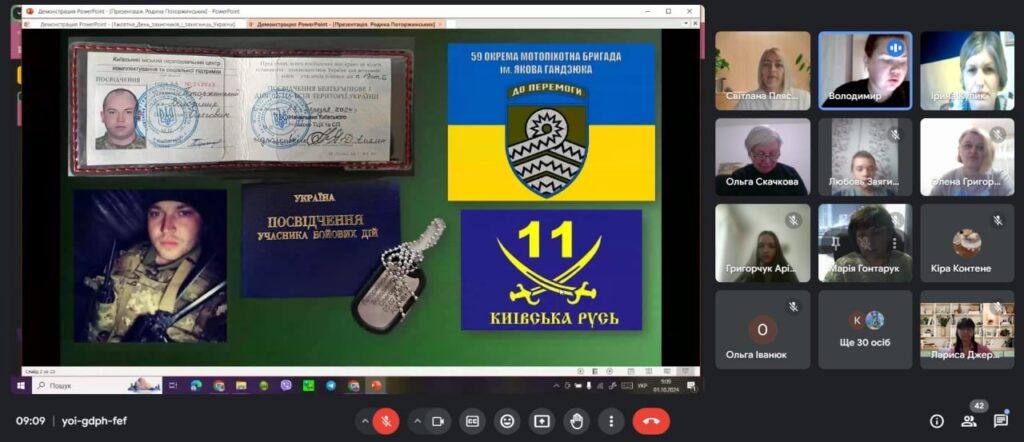Select Ольга Іванюк participant tile
Image resolution: width=1024 pixels, height=442 pixels.
[762, 330]
